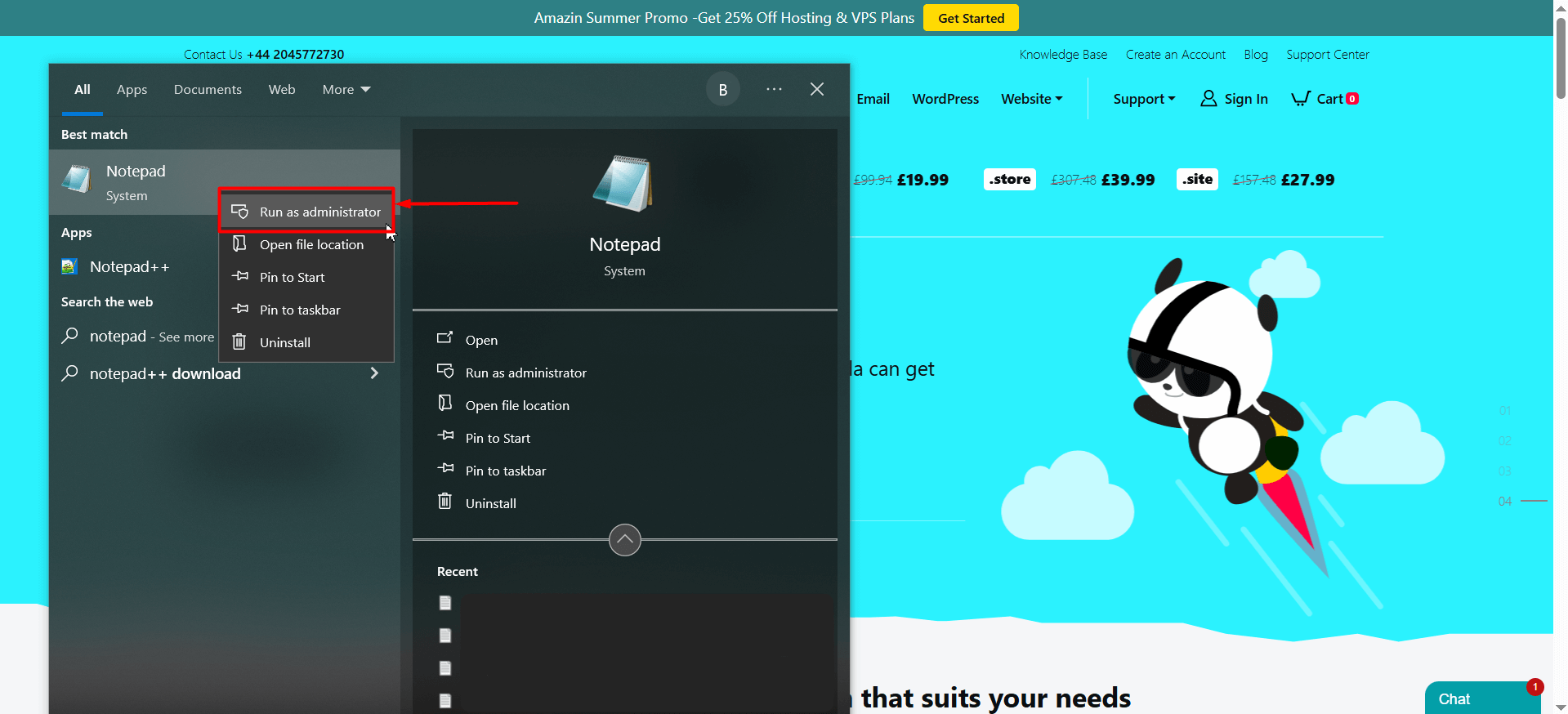Expand the More filter dropdown

346,90
